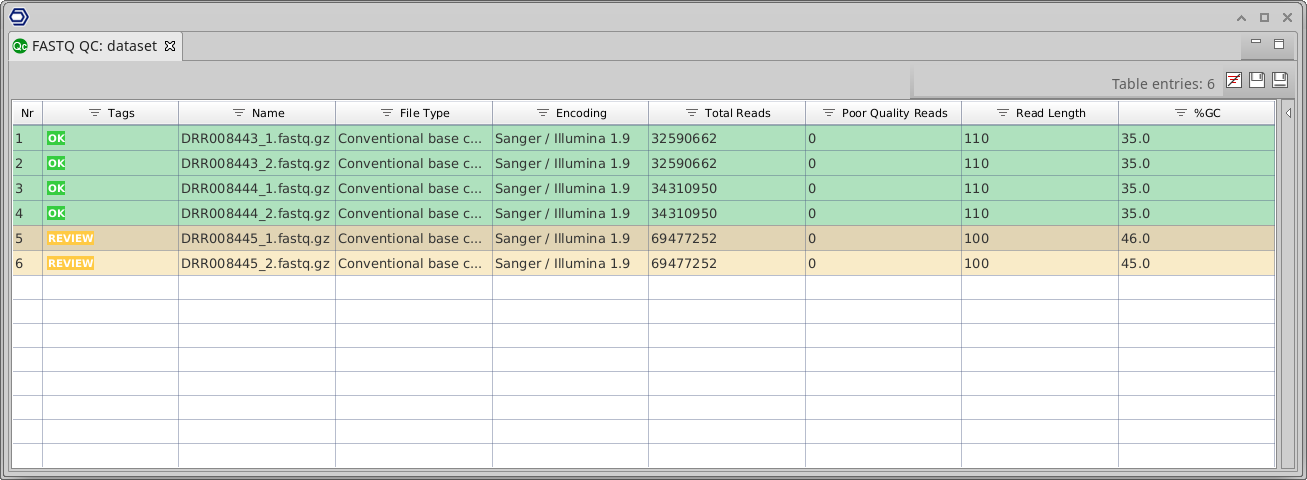Click the application logo in title bar
This screenshot has height=480, width=1307.
[x=18, y=16]
